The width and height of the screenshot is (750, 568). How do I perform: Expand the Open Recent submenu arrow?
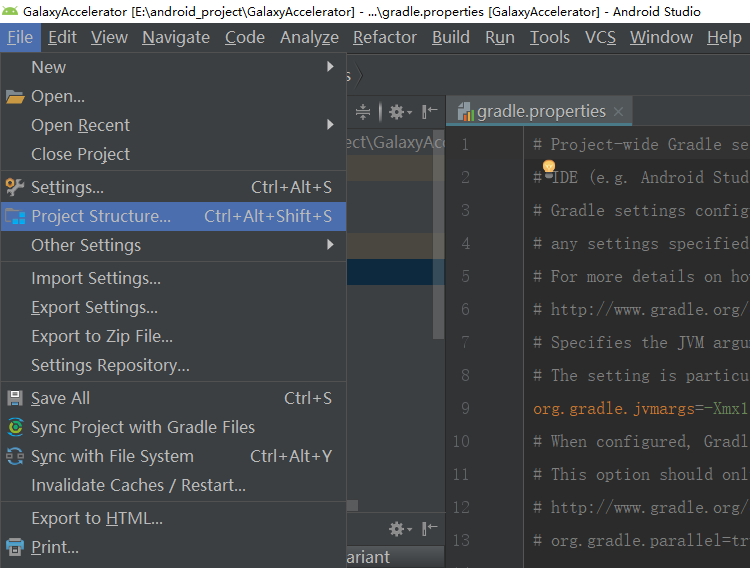click(330, 125)
